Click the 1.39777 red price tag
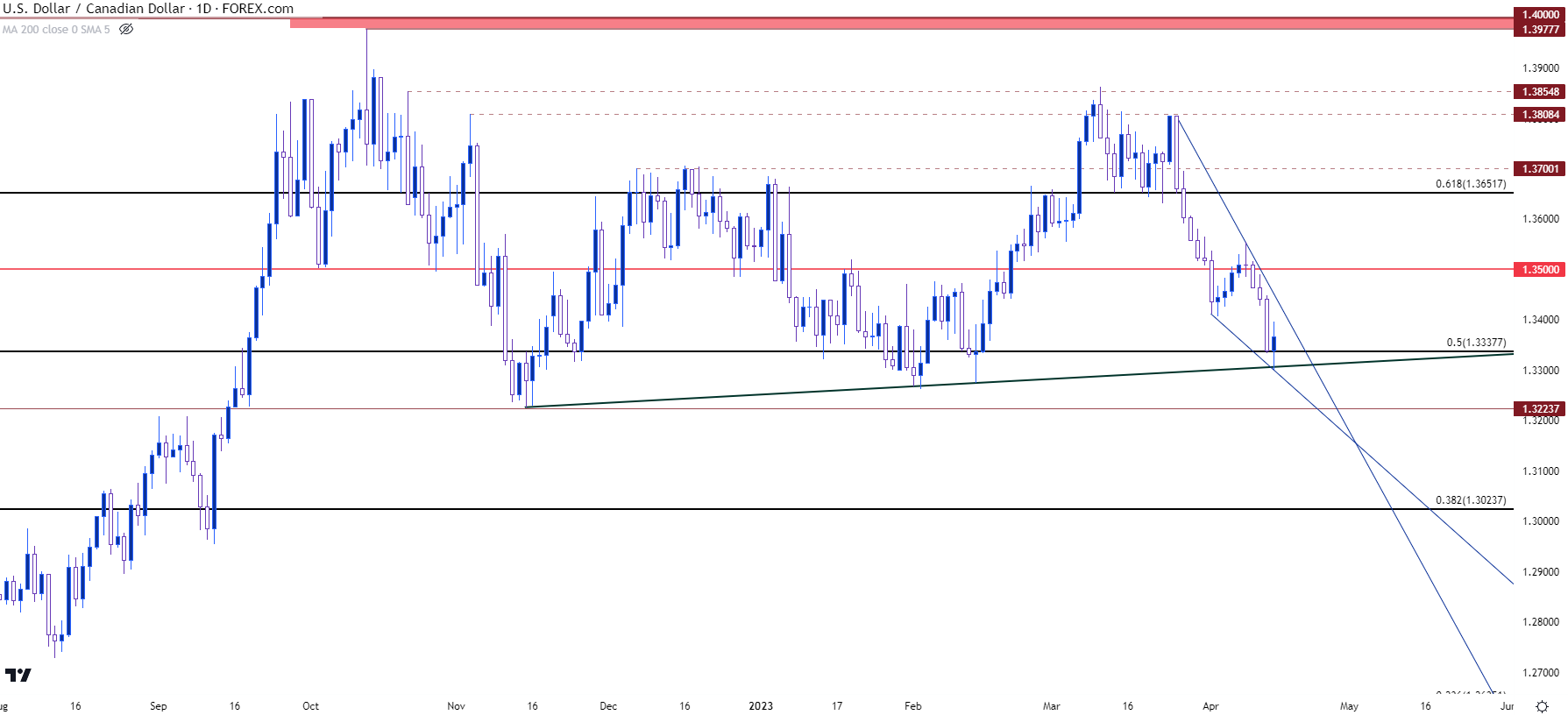 coord(1540,30)
